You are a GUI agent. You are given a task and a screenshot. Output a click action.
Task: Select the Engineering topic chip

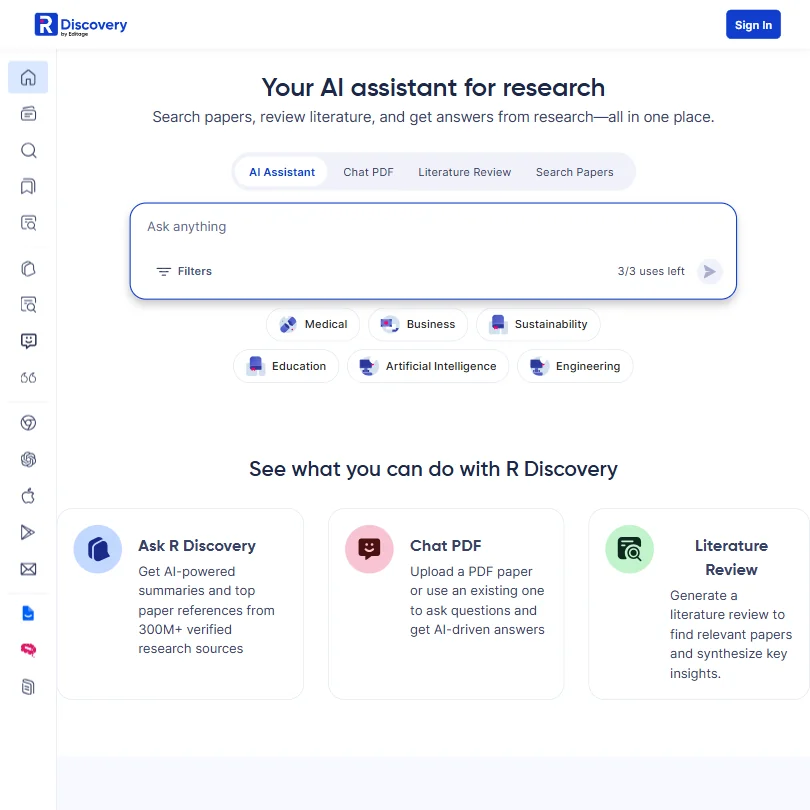[x=575, y=366]
